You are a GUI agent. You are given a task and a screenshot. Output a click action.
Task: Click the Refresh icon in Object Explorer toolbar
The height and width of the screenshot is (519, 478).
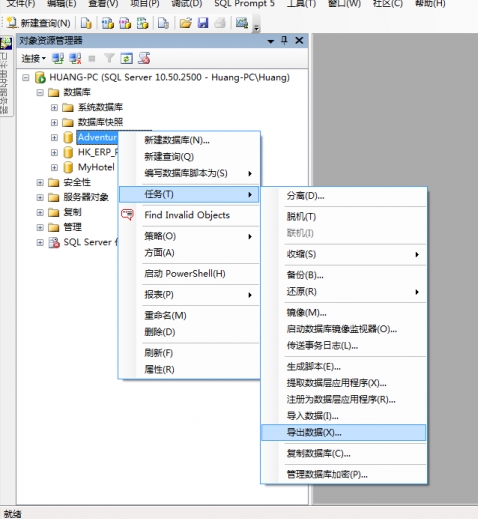coord(126,59)
